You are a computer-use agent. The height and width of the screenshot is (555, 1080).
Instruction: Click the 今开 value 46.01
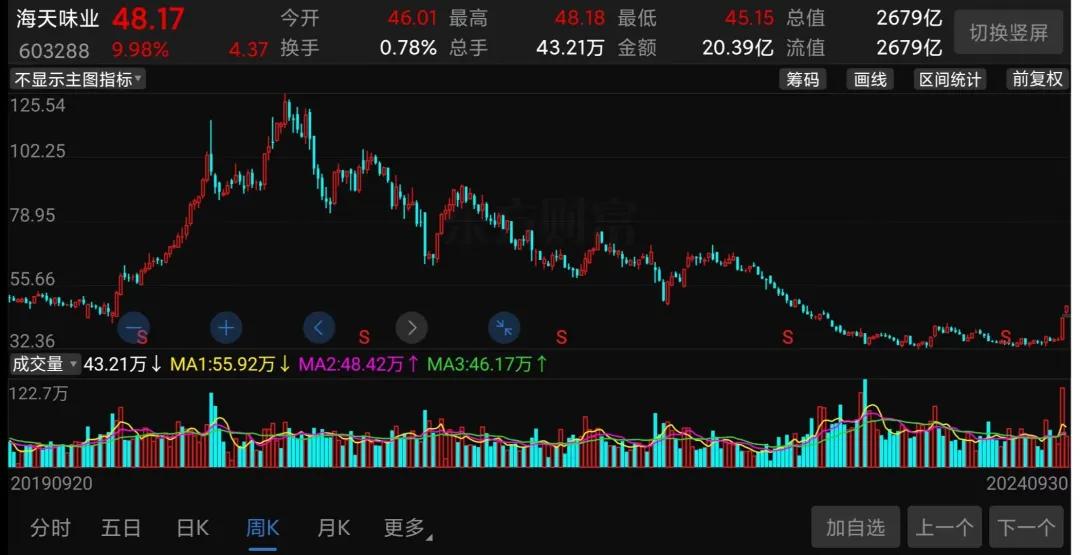pyautogui.click(x=412, y=18)
